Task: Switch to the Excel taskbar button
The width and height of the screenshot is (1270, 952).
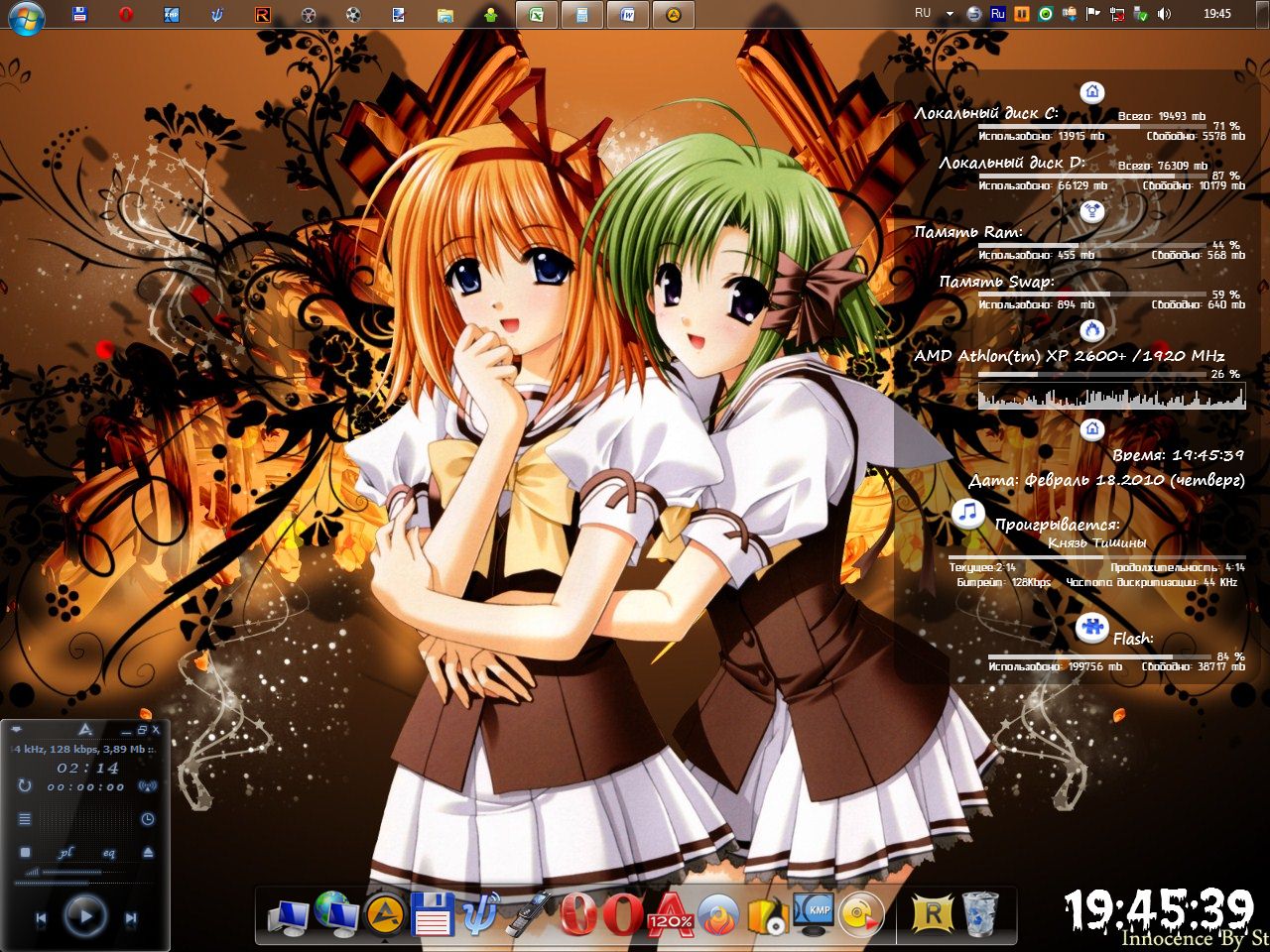Action: (x=537, y=14)
